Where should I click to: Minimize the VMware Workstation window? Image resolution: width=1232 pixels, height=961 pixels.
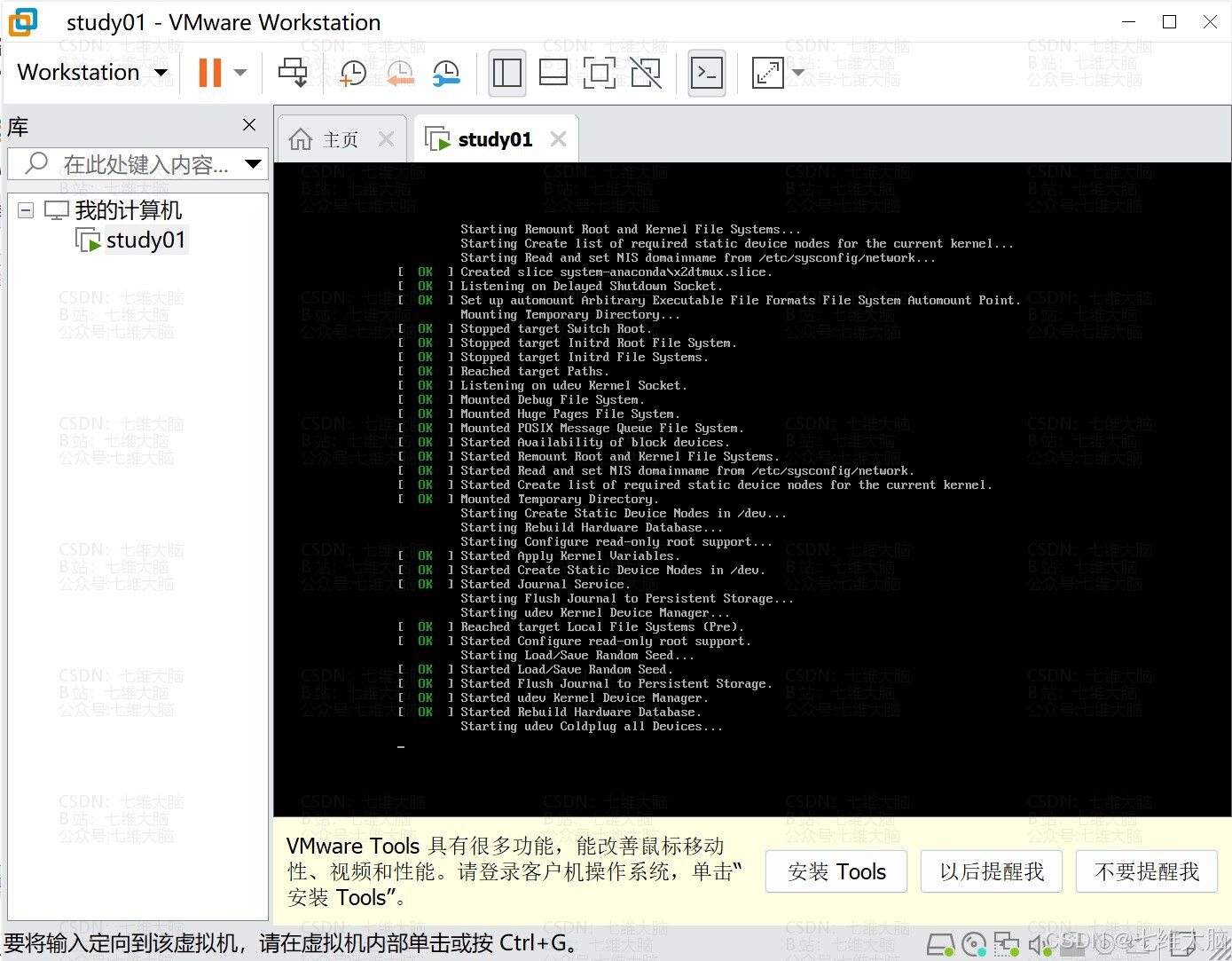1128,22
